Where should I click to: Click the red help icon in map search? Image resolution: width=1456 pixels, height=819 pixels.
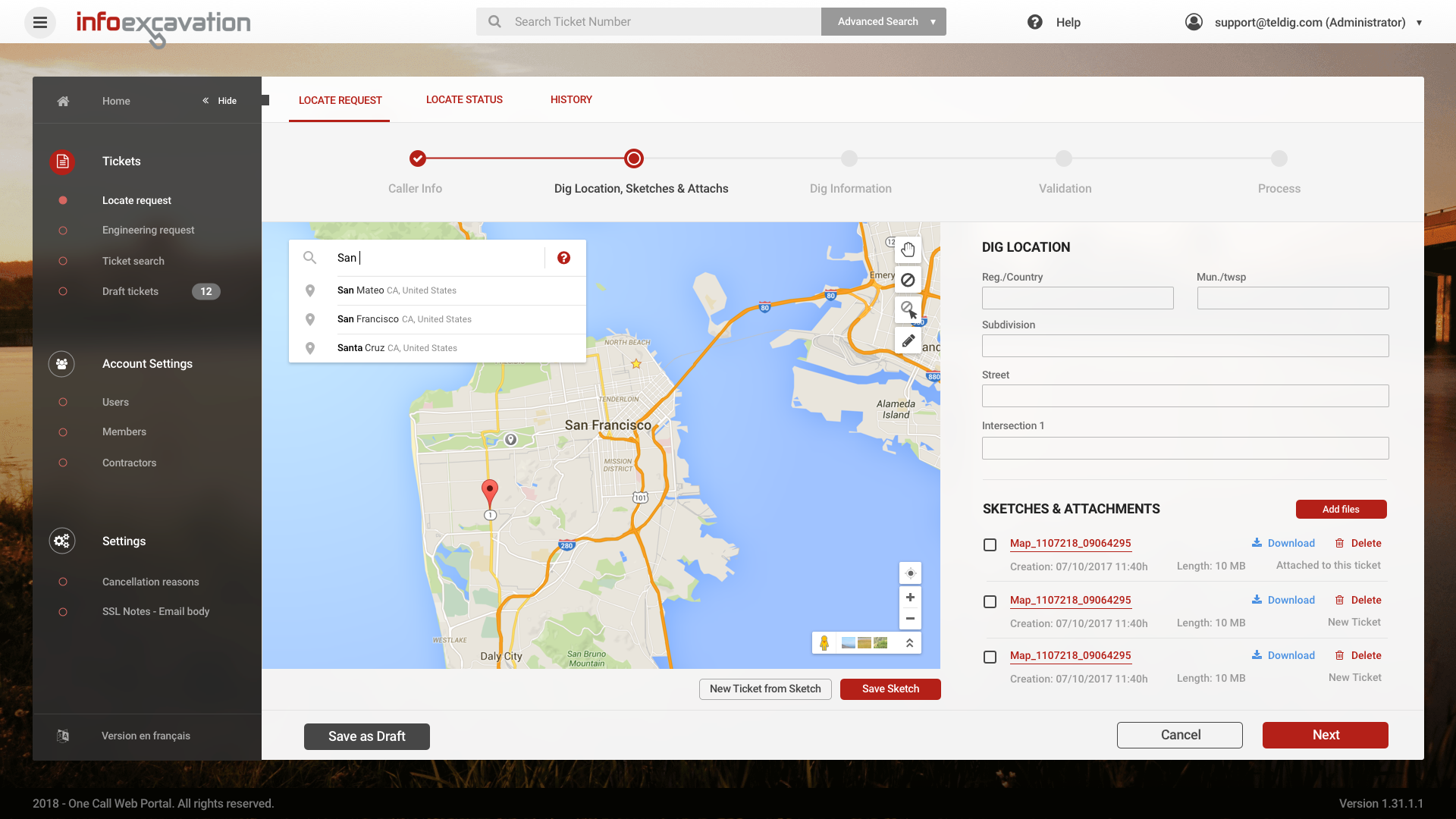[x=563, y=258]
